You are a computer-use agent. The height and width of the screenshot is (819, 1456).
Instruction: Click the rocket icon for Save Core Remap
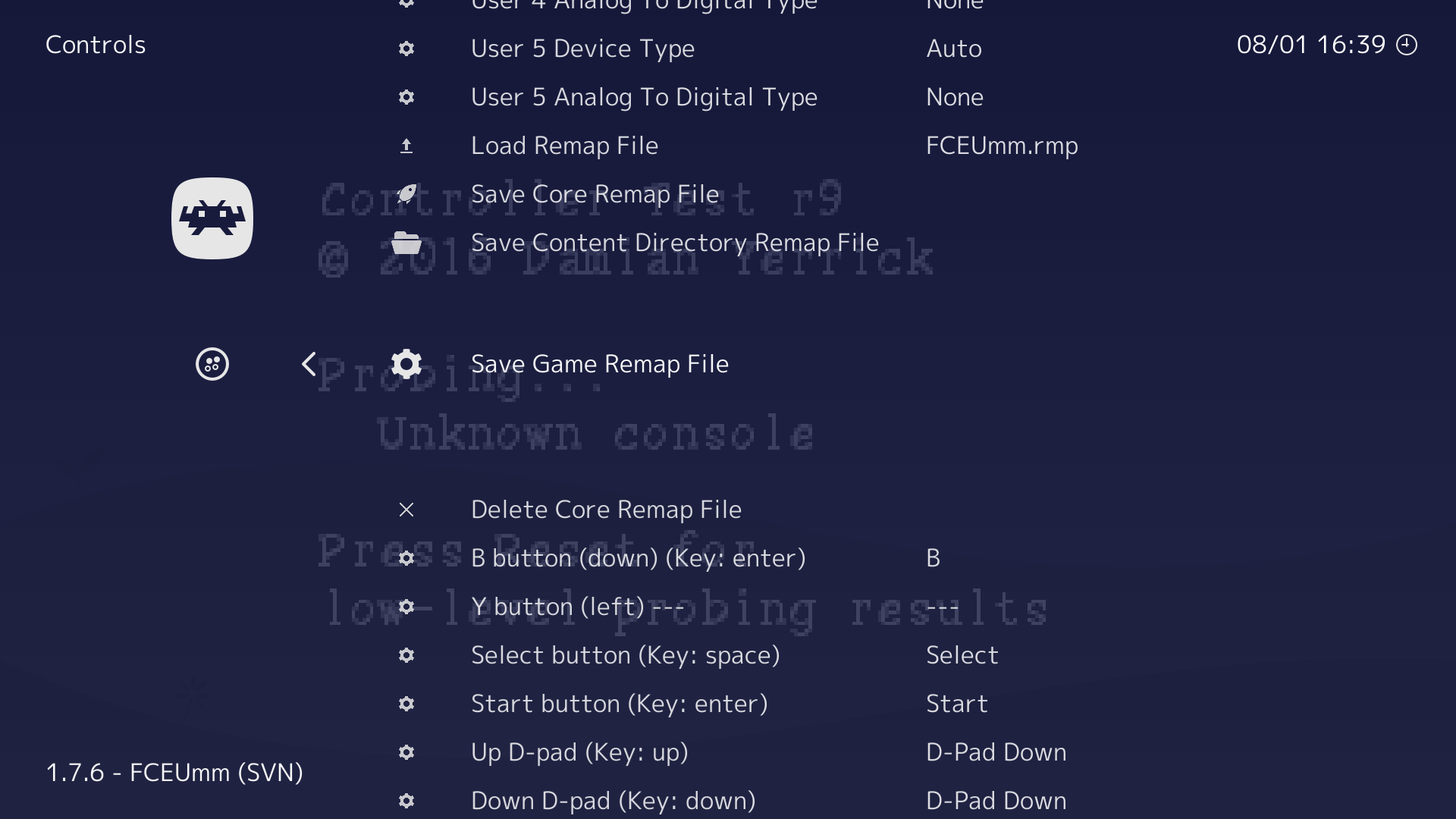click(406, 194)
